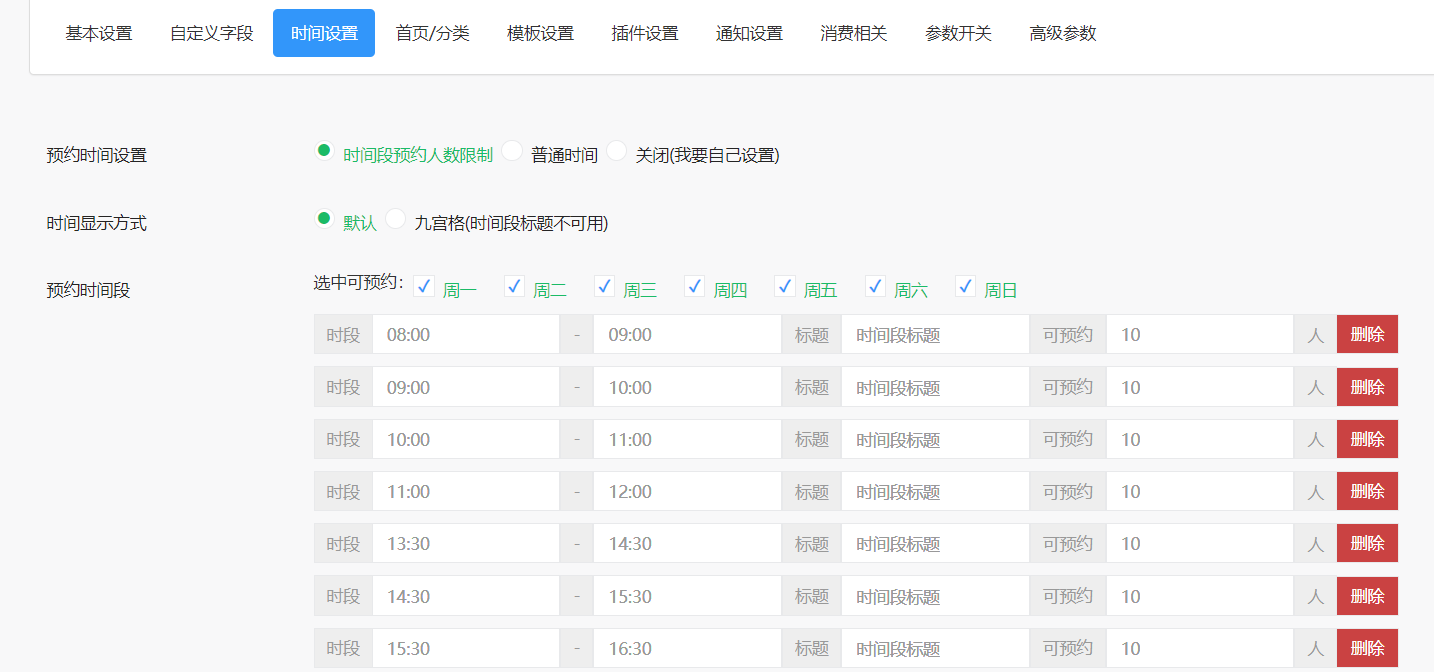The image size is (1434, 672).
Task: Select 关闭(我要自己设置) option
Action: point(617,150)
